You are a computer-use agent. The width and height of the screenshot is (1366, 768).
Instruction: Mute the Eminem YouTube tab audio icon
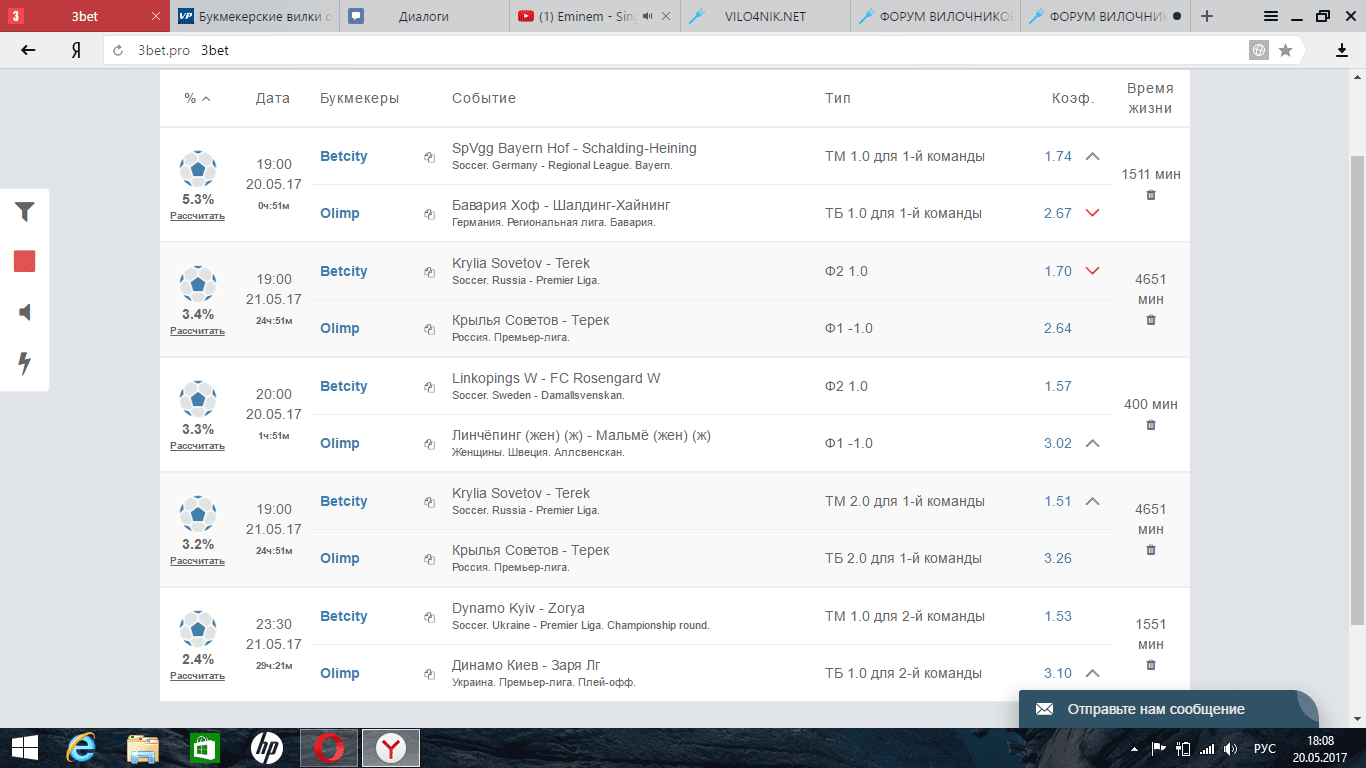pos(647,16)
